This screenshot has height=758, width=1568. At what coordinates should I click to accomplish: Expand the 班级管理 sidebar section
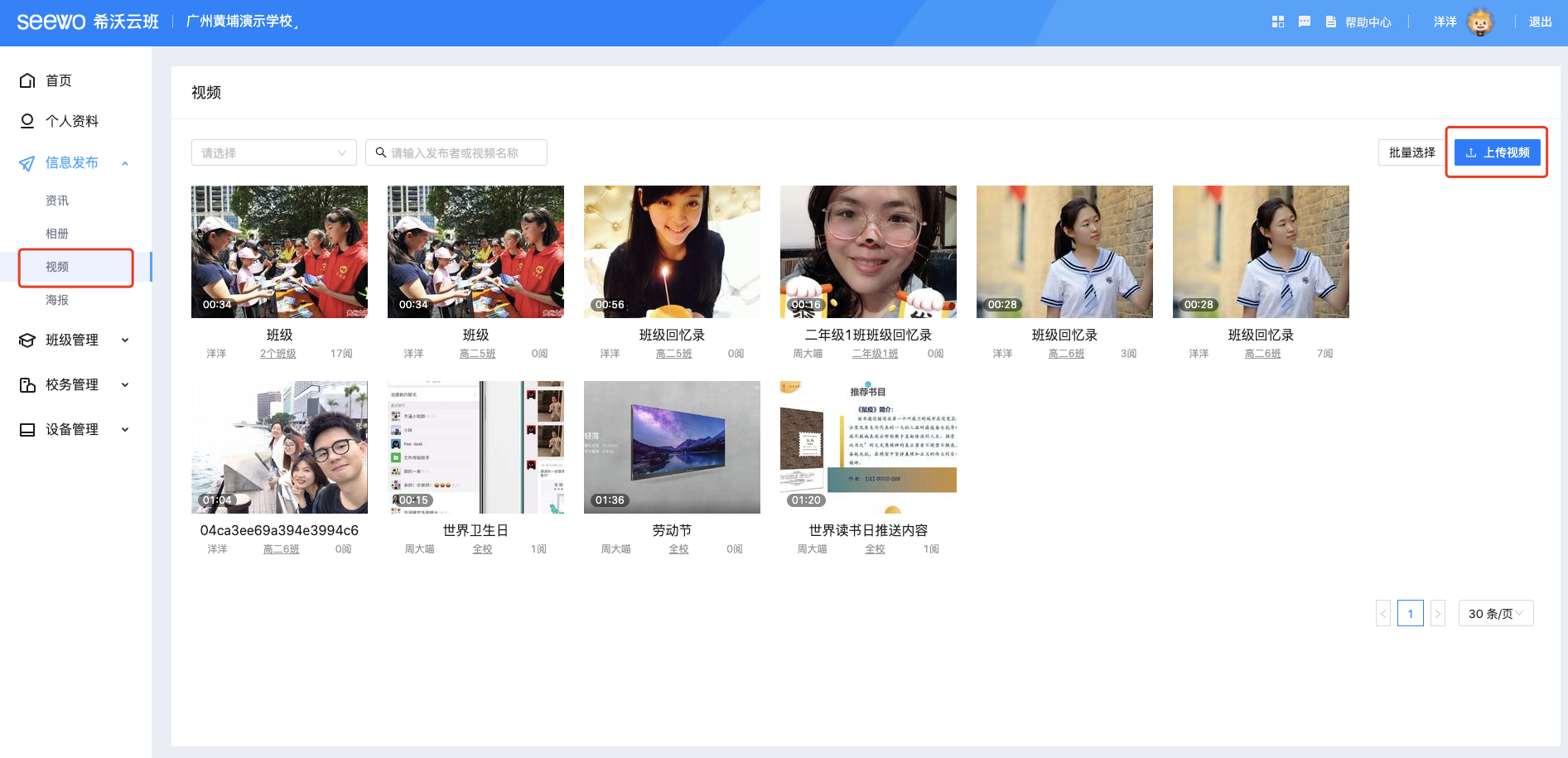tap(125, 340)
